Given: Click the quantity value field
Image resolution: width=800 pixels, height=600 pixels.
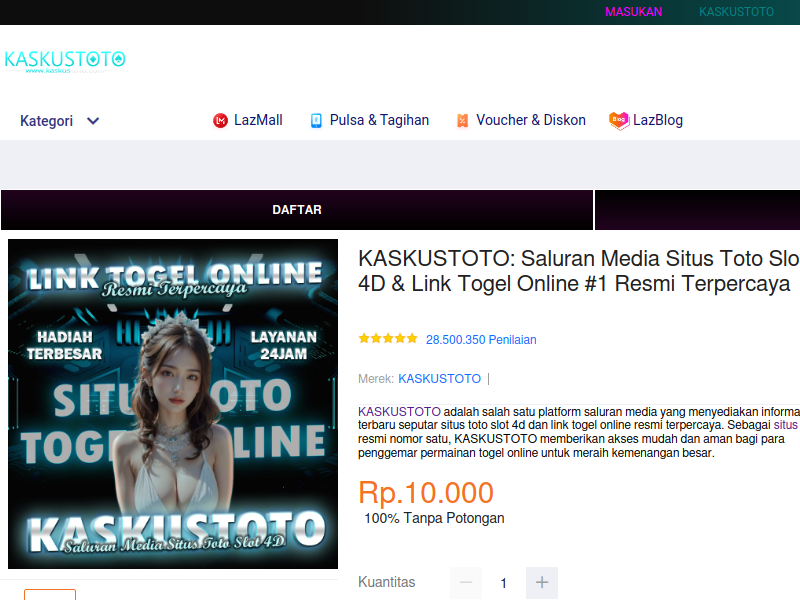Looking at the screenshot, I should click(x=504, y=583).
